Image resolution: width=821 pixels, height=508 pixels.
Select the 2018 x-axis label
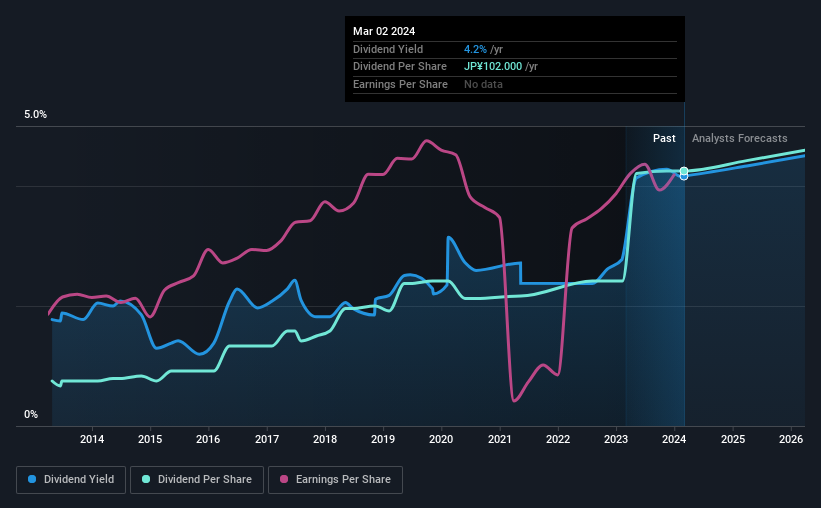click(x=325, y=439)
